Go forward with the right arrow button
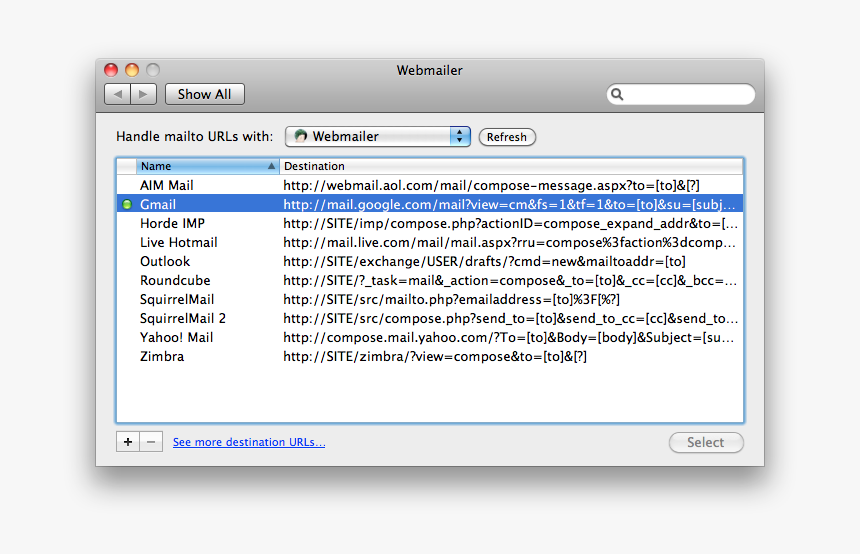The height and width of the screenshot is (554, 860). 144,94
